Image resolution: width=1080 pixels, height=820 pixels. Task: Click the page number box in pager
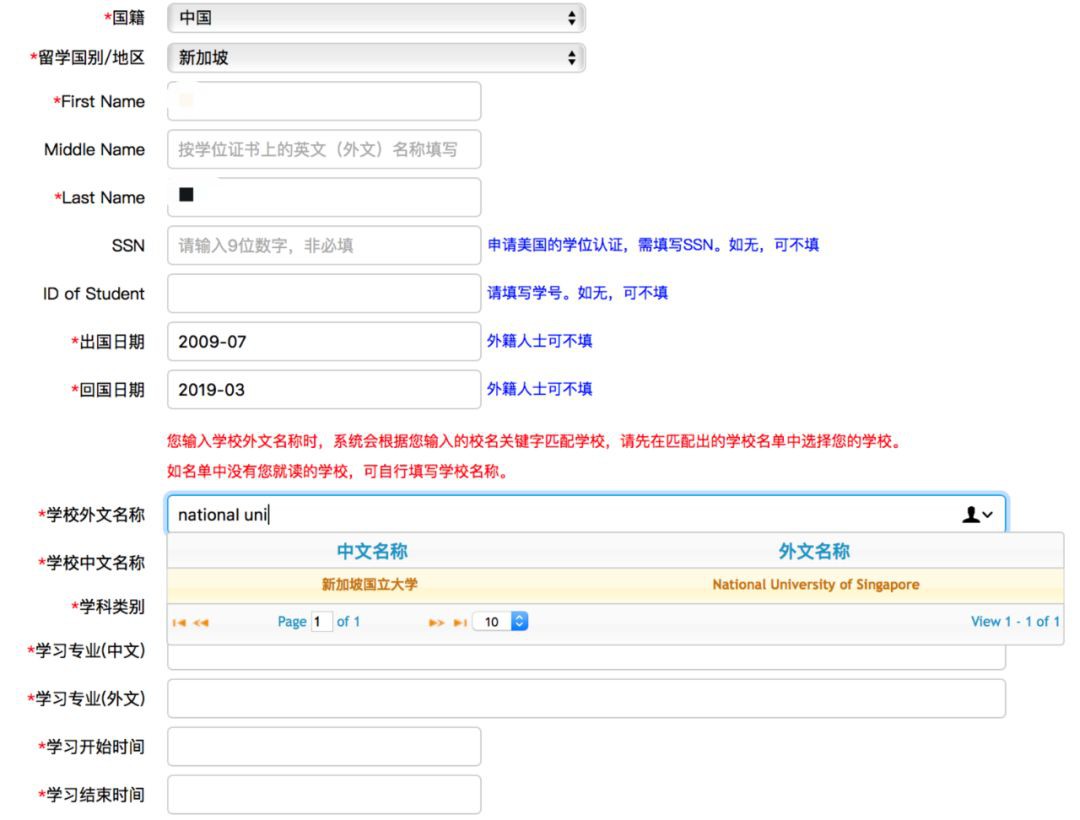pos(321,622)
